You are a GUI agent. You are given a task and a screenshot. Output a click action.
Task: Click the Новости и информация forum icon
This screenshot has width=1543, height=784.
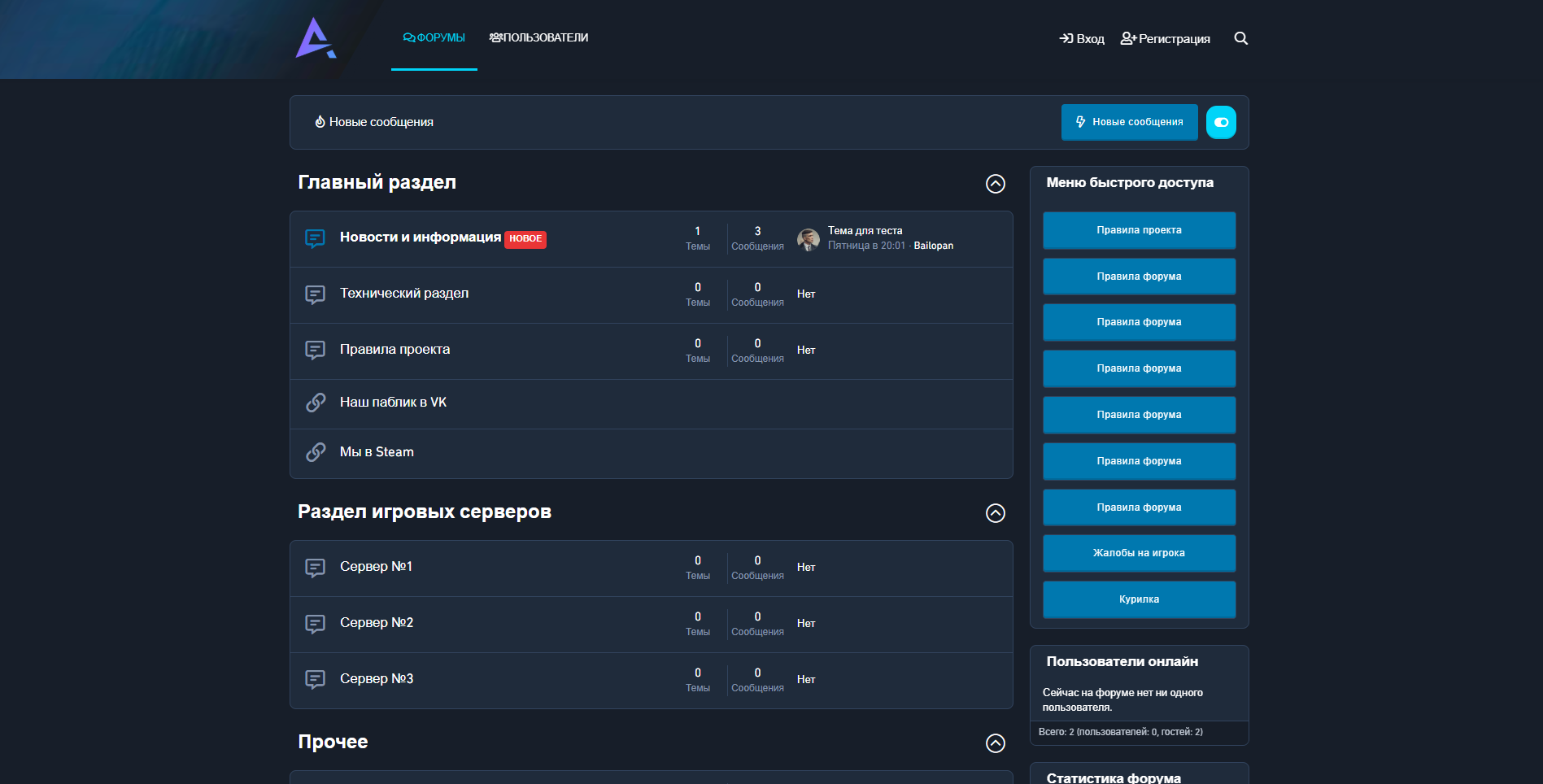click(315, 238)
